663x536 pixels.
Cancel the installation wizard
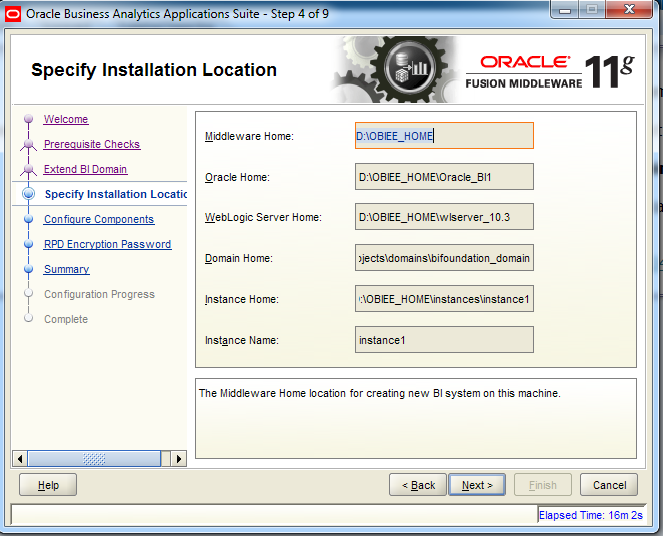[609, 485]
